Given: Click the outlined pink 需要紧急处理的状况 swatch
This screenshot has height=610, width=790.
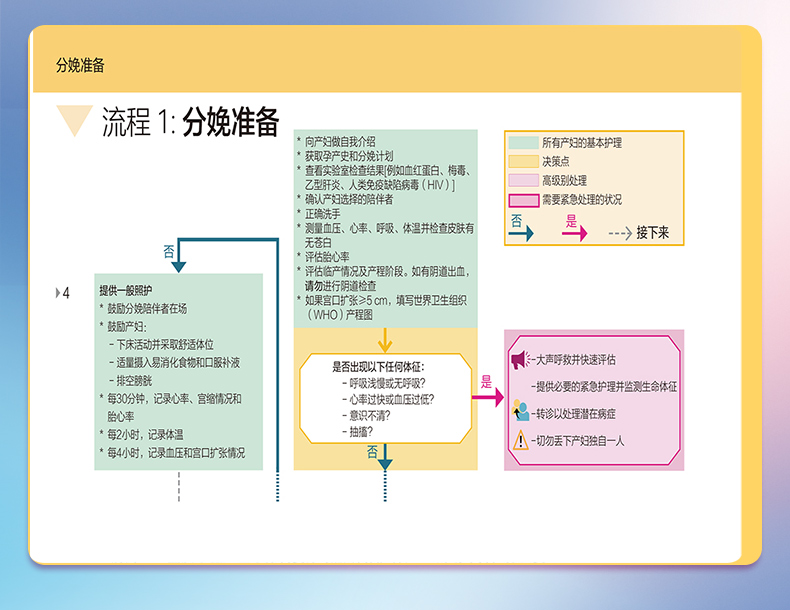Looking at the screenshot, I should [x=523, y=200].
